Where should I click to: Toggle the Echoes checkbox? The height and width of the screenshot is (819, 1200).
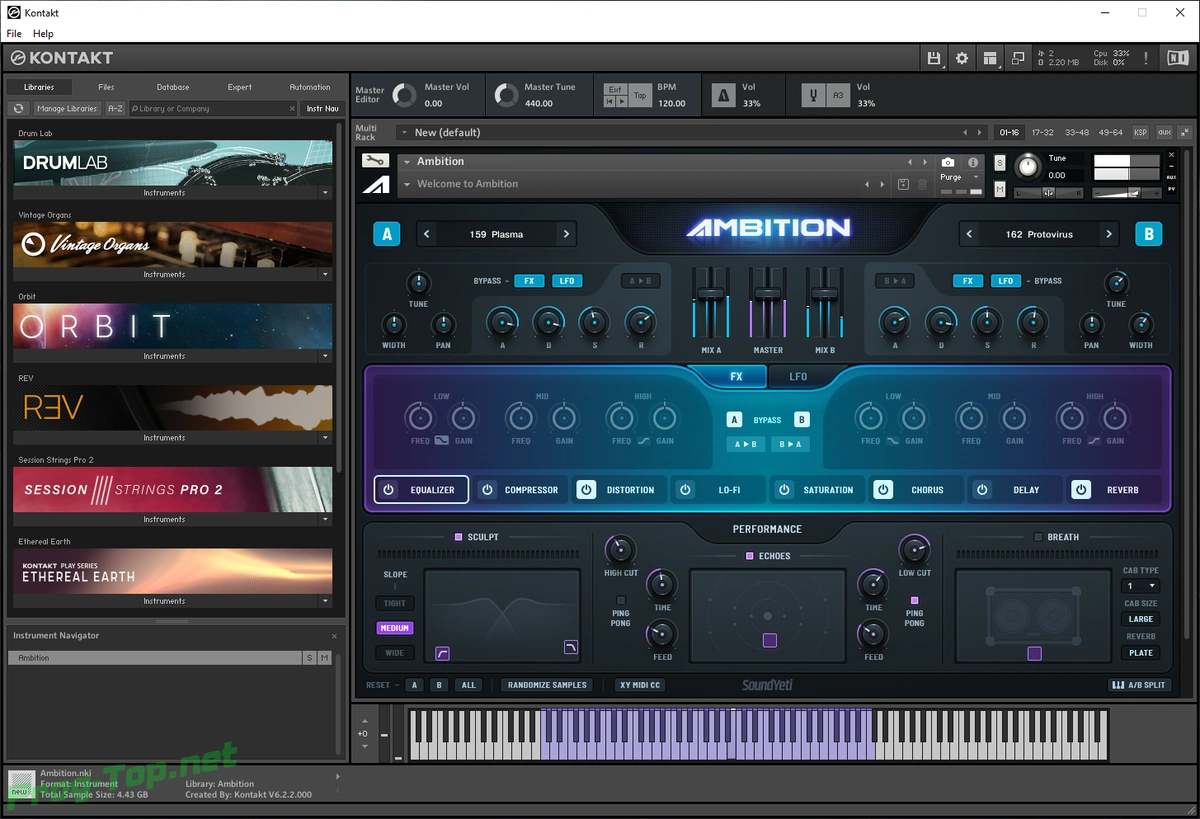click(x=749, y=556)
